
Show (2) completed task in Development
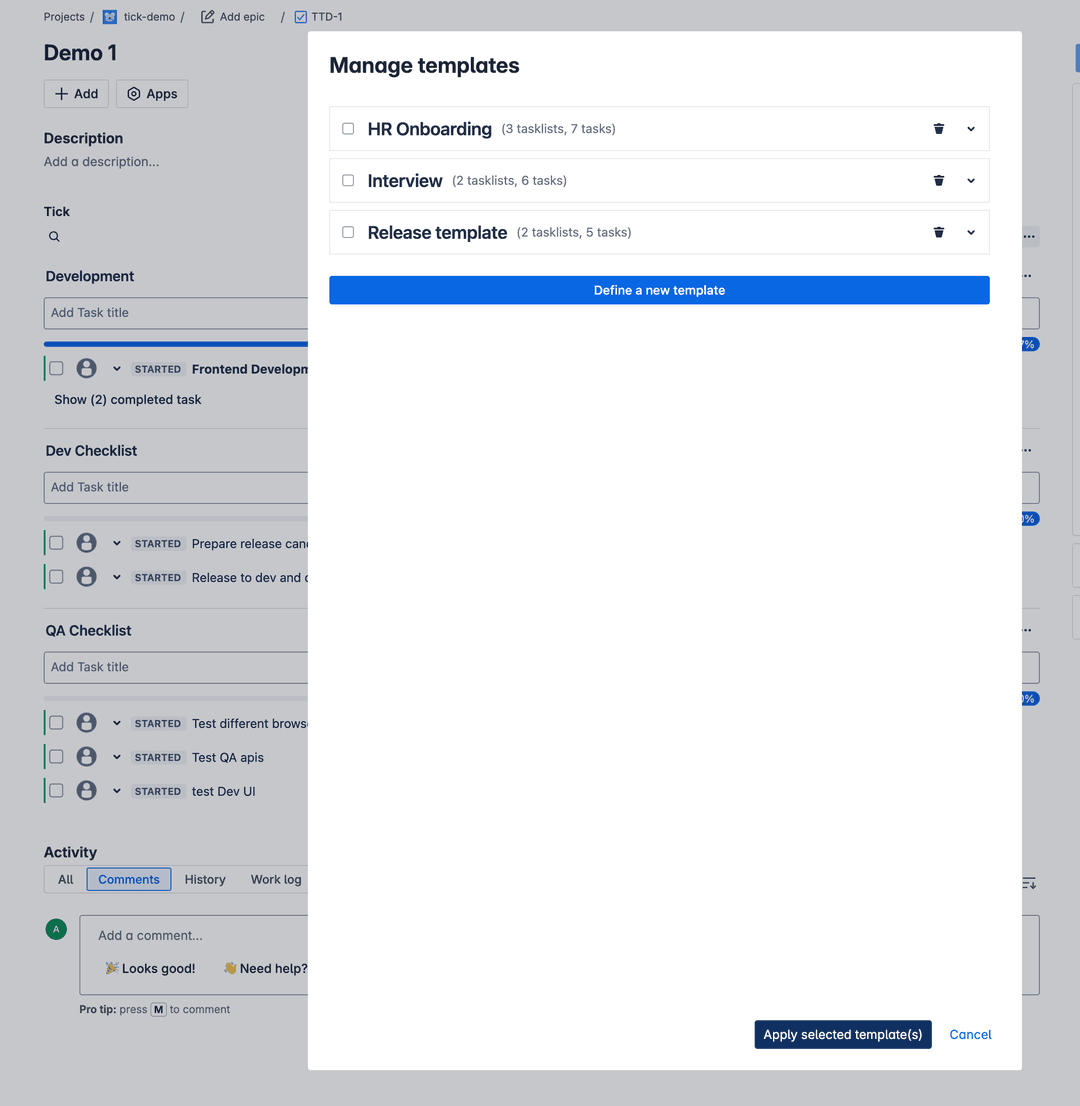pos(128,400)
